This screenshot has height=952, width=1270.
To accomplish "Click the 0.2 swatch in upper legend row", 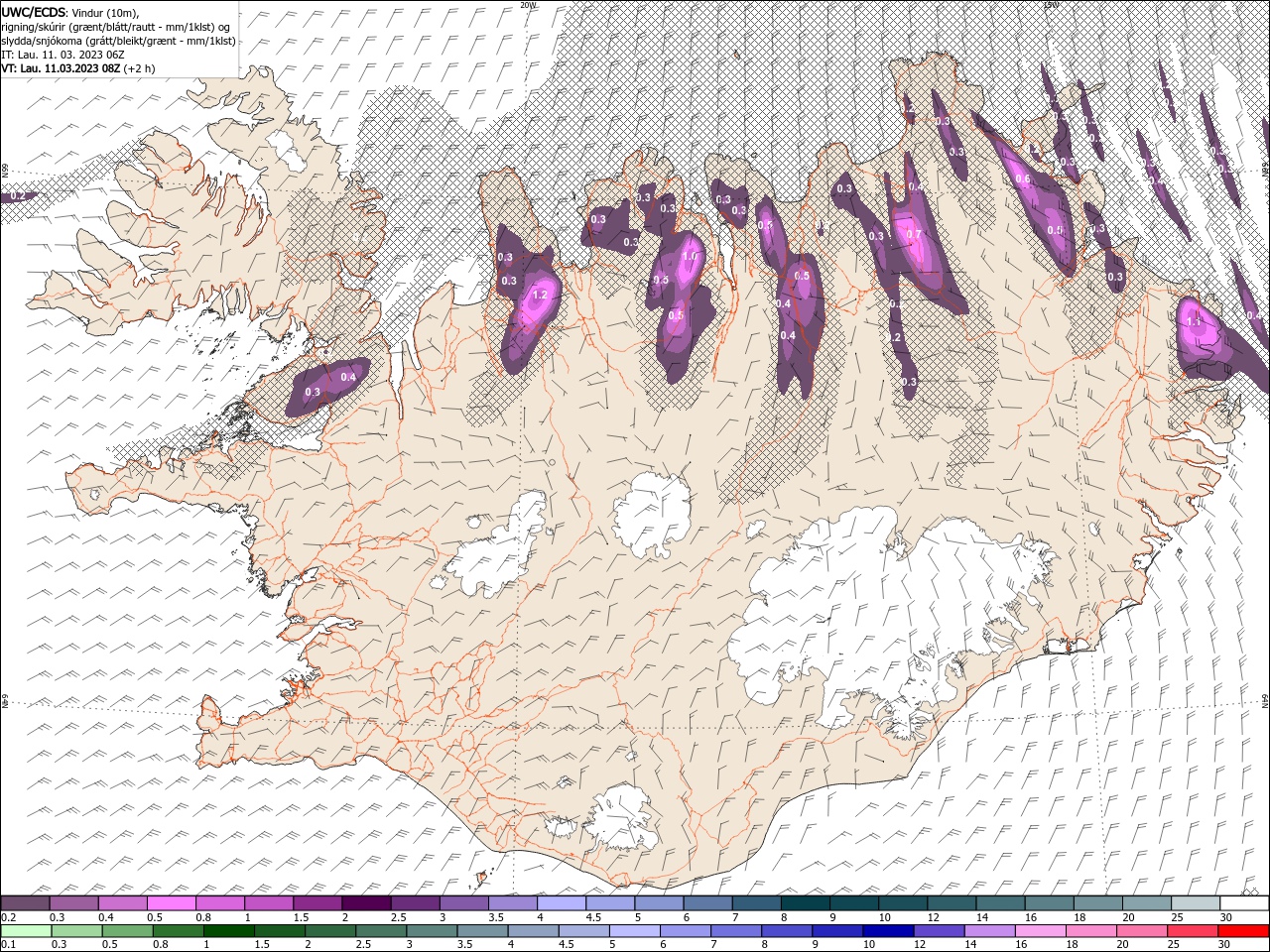I will [x=26, y=903].
